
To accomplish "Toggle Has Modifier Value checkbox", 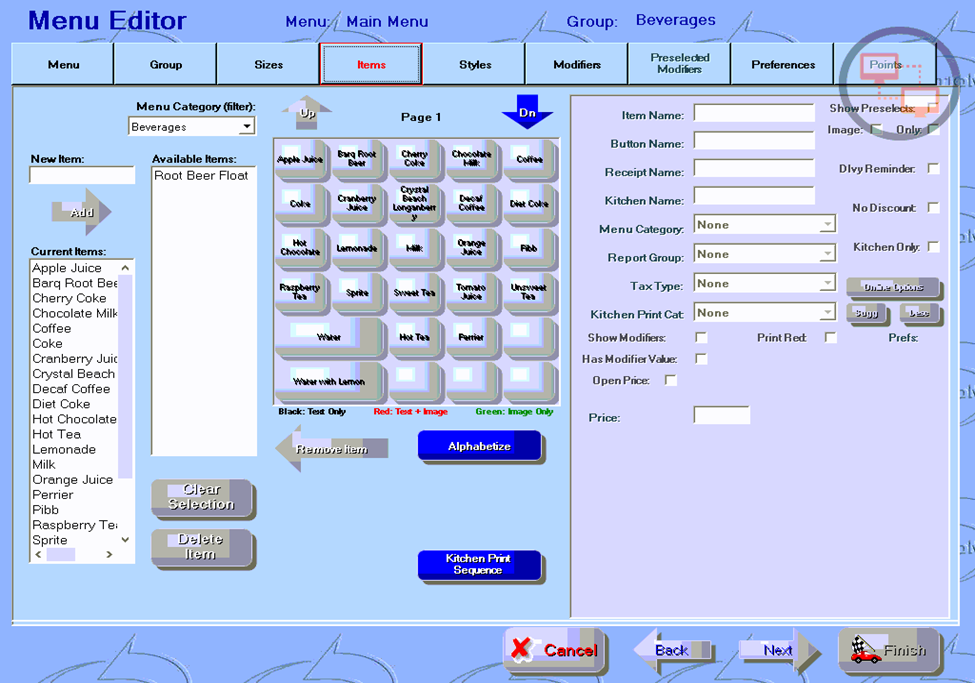I will point(701,359).
